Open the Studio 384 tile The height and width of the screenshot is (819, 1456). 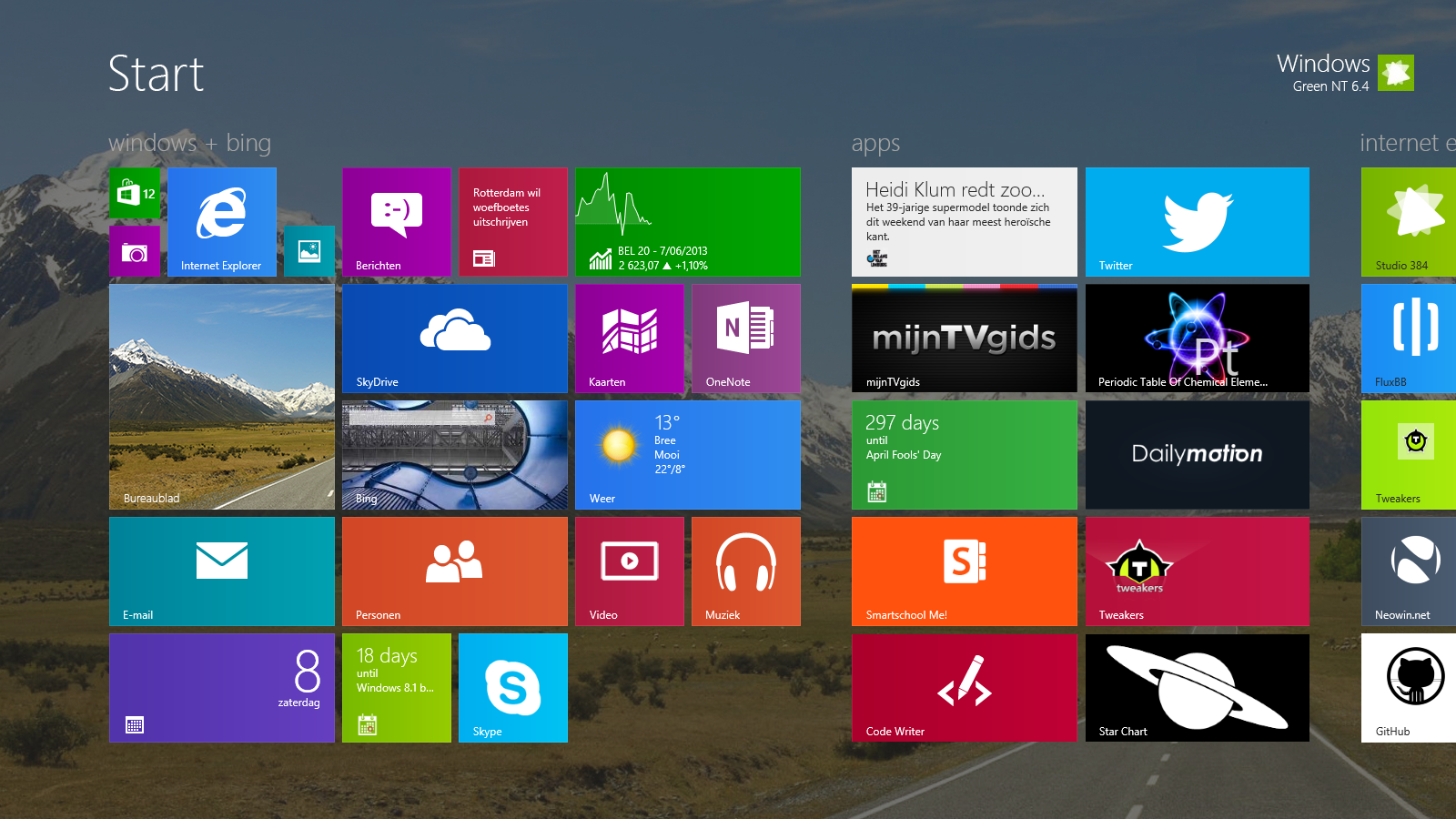(1409, 222)
